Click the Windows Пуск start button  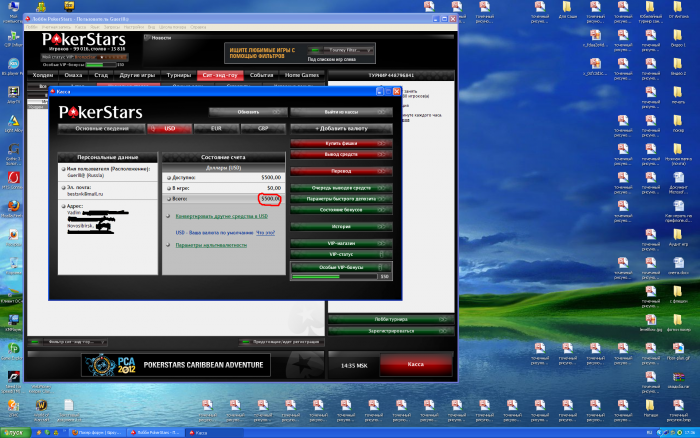[x=15, y=433]
